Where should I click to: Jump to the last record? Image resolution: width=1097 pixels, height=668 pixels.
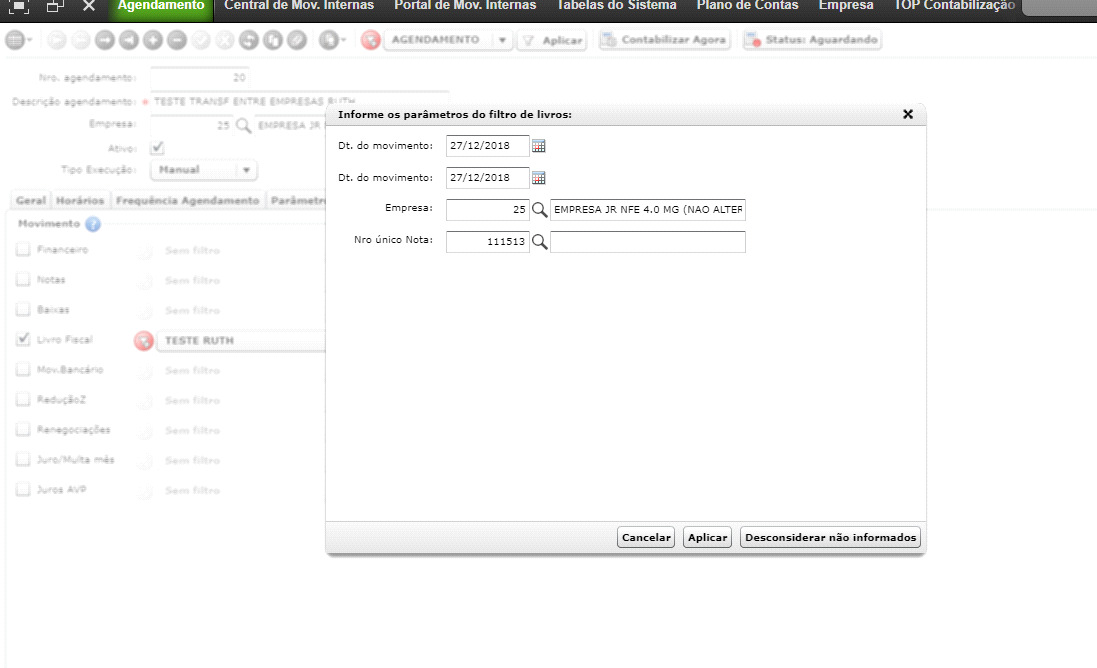coord(129,41)
